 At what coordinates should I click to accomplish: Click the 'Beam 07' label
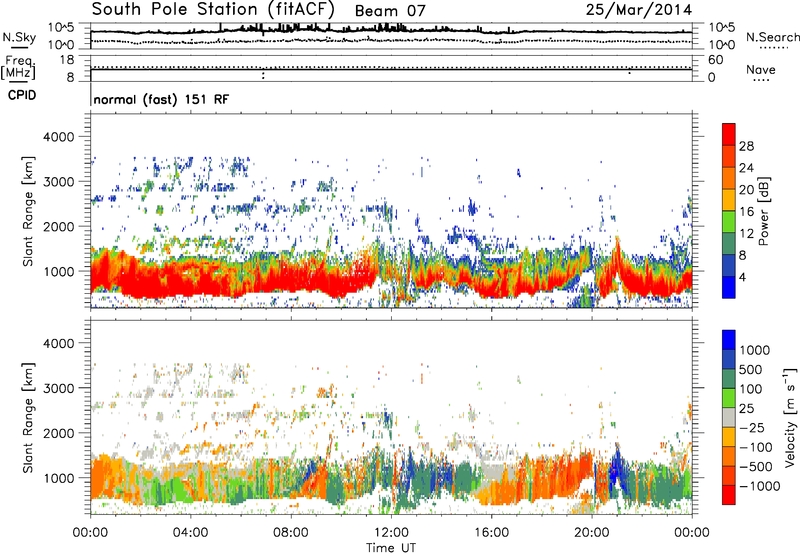[x=390, y=11]
